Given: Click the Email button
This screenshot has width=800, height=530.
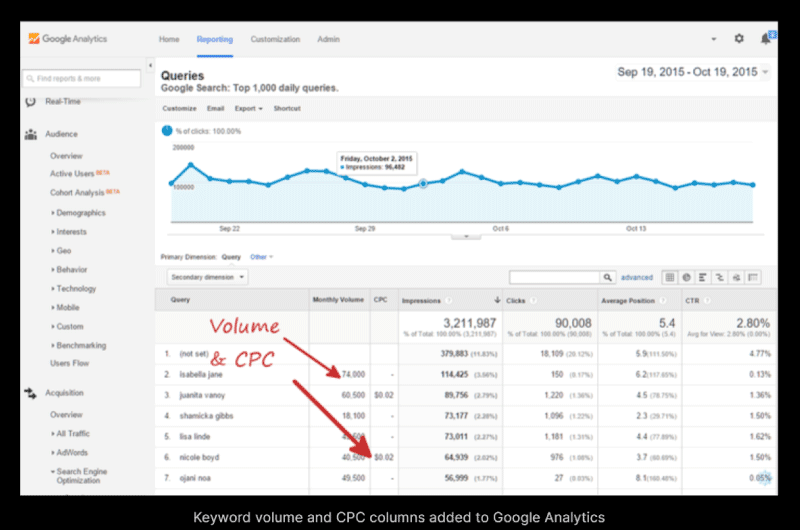Looking at the screenshot, I should coord(215,108).
